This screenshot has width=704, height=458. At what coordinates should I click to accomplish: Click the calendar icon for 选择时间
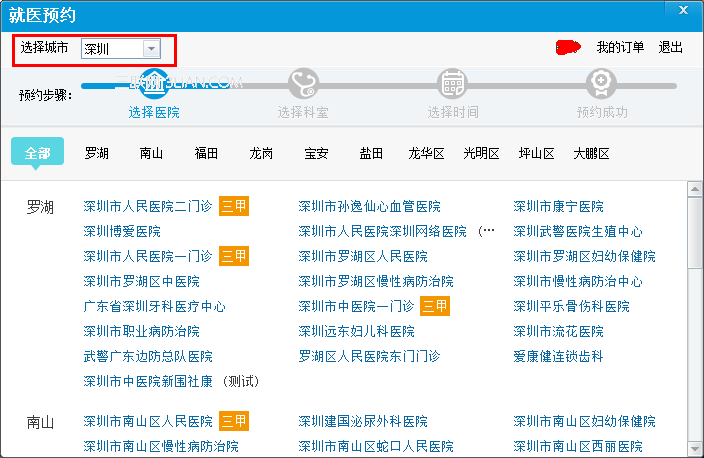click(x=453, y=84)
